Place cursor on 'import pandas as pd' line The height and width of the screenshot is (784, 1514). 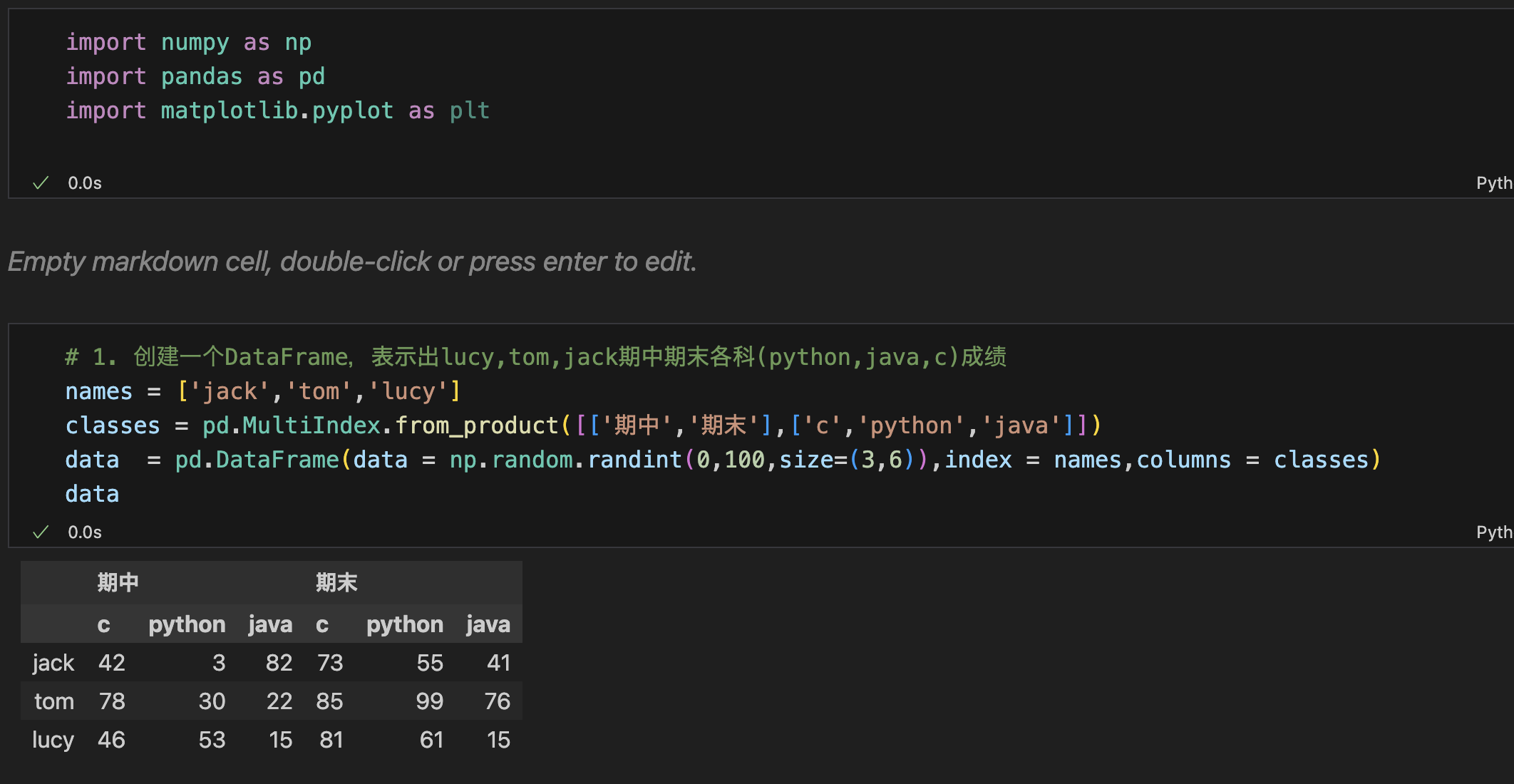click(x=195, y=76)
